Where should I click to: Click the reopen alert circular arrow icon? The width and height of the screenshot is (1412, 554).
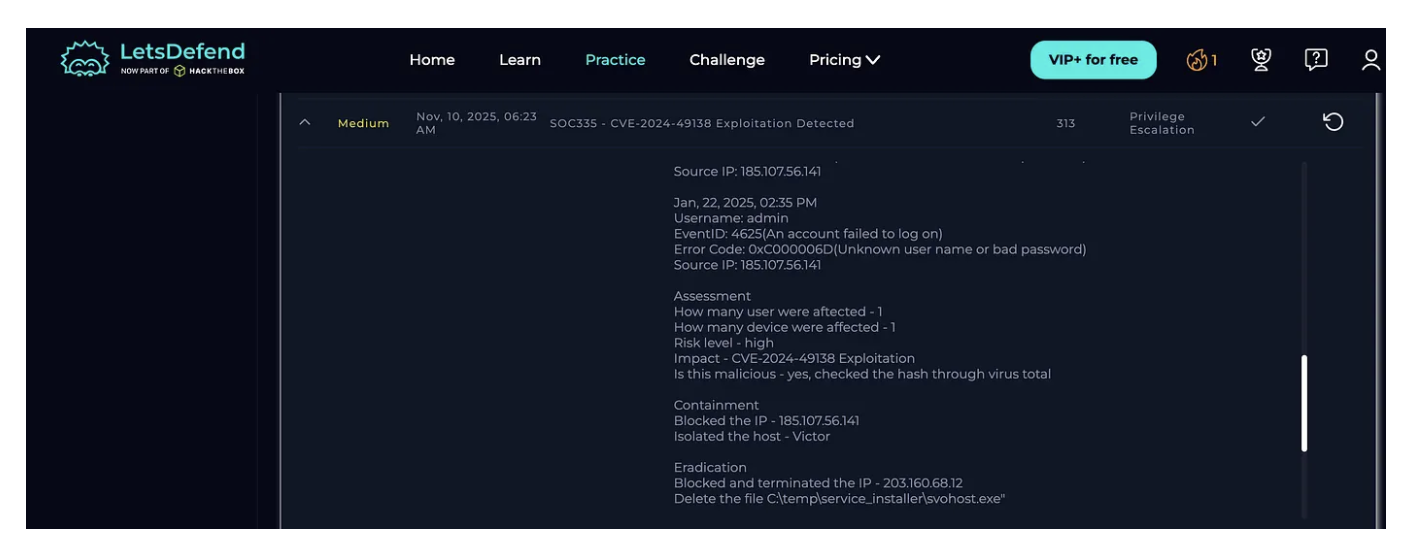click(x=1333, y=122)
